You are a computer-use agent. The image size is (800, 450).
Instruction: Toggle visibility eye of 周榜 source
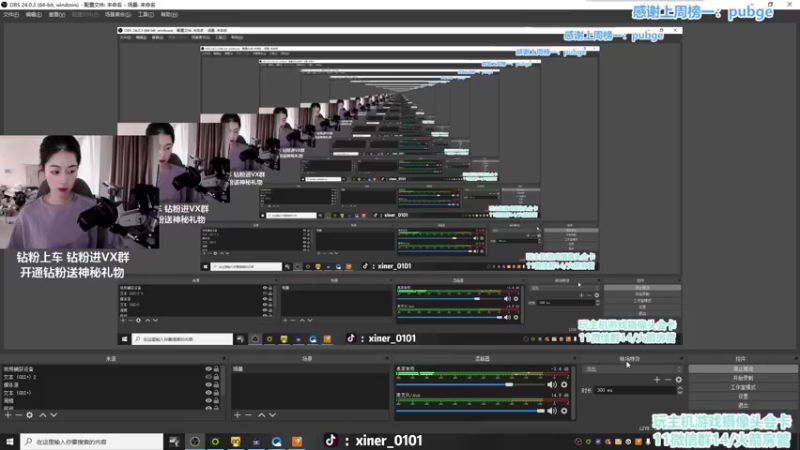pos(208,401)
